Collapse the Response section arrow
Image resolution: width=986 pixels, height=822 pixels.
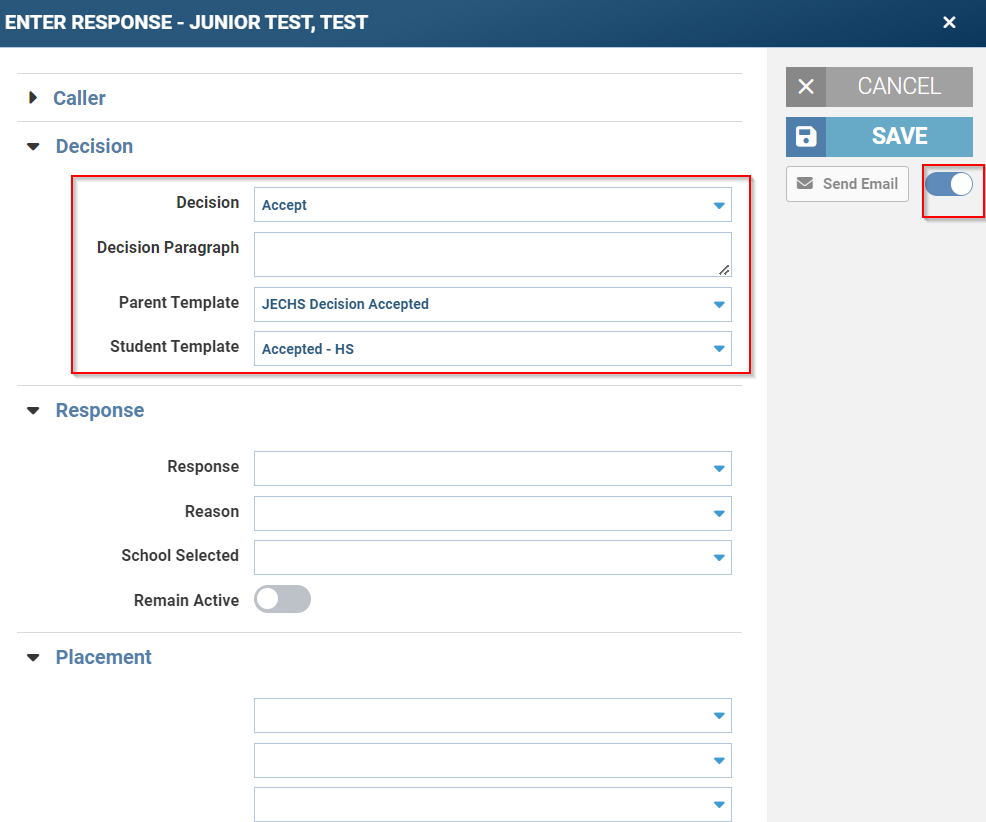pyautogui.click(x=33, y=411)
